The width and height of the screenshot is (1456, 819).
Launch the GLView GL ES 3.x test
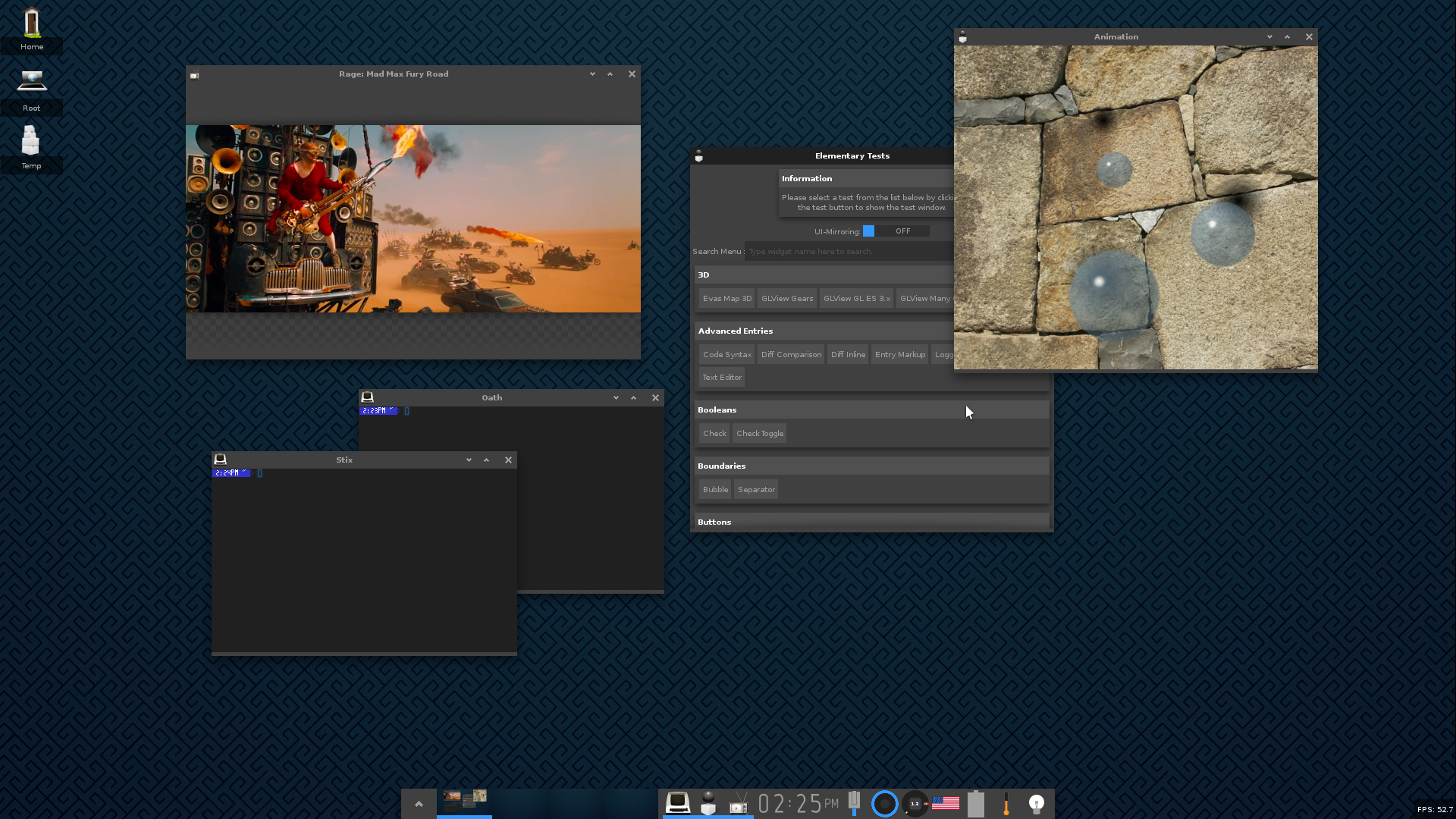[x=856, y=299]
